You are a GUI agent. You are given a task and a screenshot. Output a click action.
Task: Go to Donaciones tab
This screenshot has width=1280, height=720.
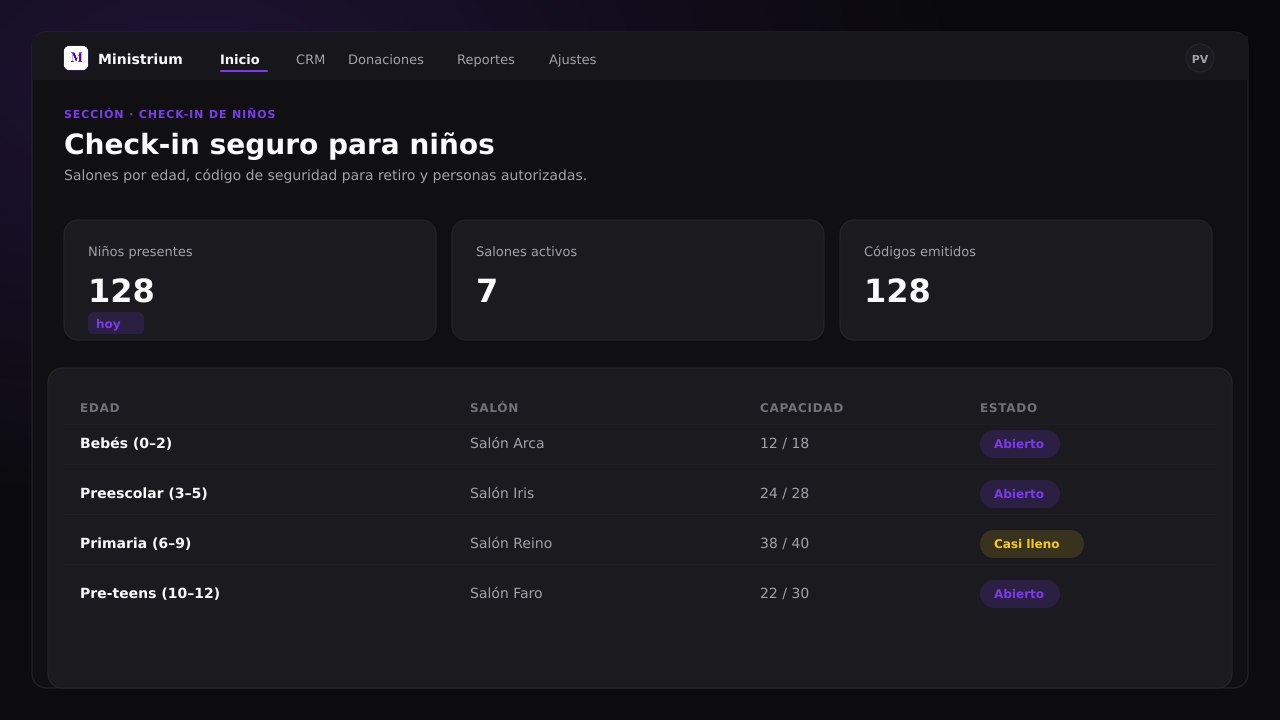(x=386, y=59)
